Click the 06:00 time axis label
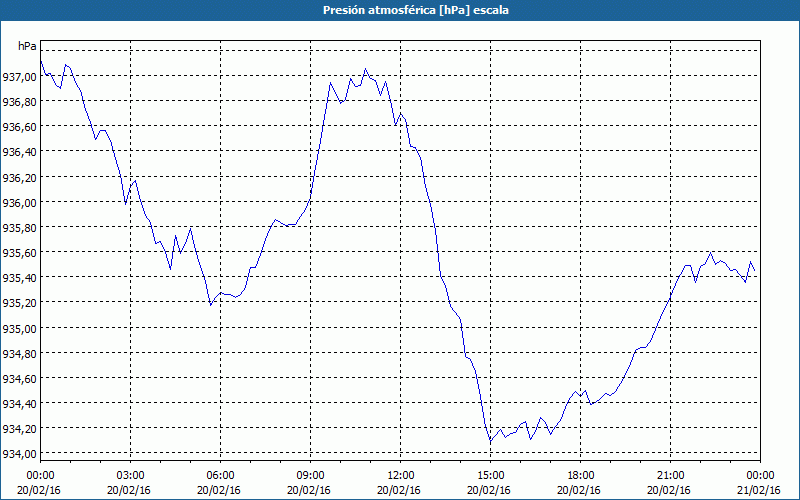Viewport: 800px width, 500px height. click(x=220, y=476)
